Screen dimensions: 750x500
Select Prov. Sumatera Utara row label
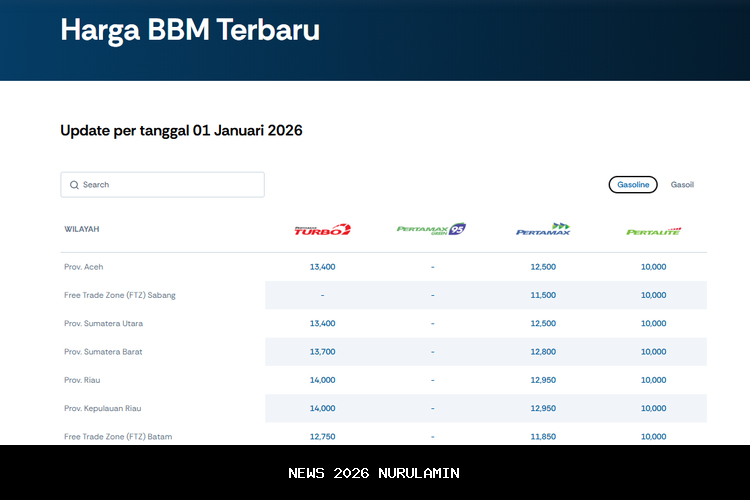(x=102, y=323)
